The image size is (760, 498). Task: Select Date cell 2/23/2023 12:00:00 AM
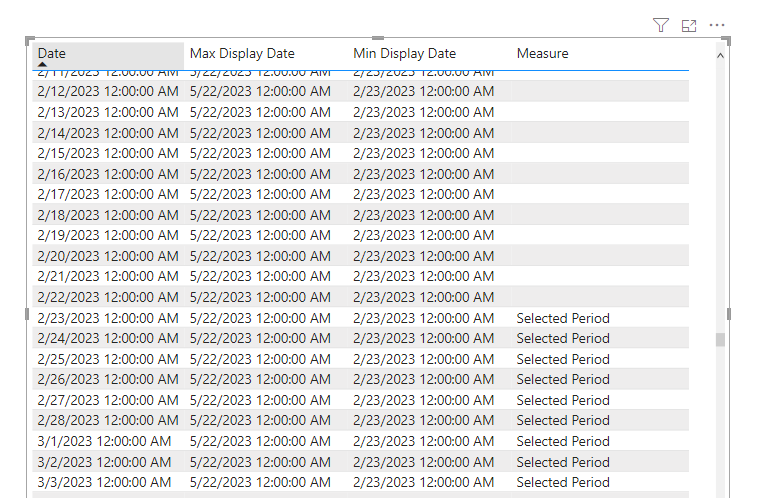108,318
